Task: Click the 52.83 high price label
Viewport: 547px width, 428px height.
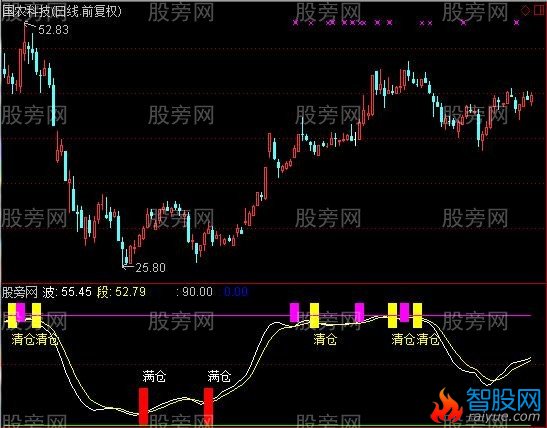Action: coord(53,30)
